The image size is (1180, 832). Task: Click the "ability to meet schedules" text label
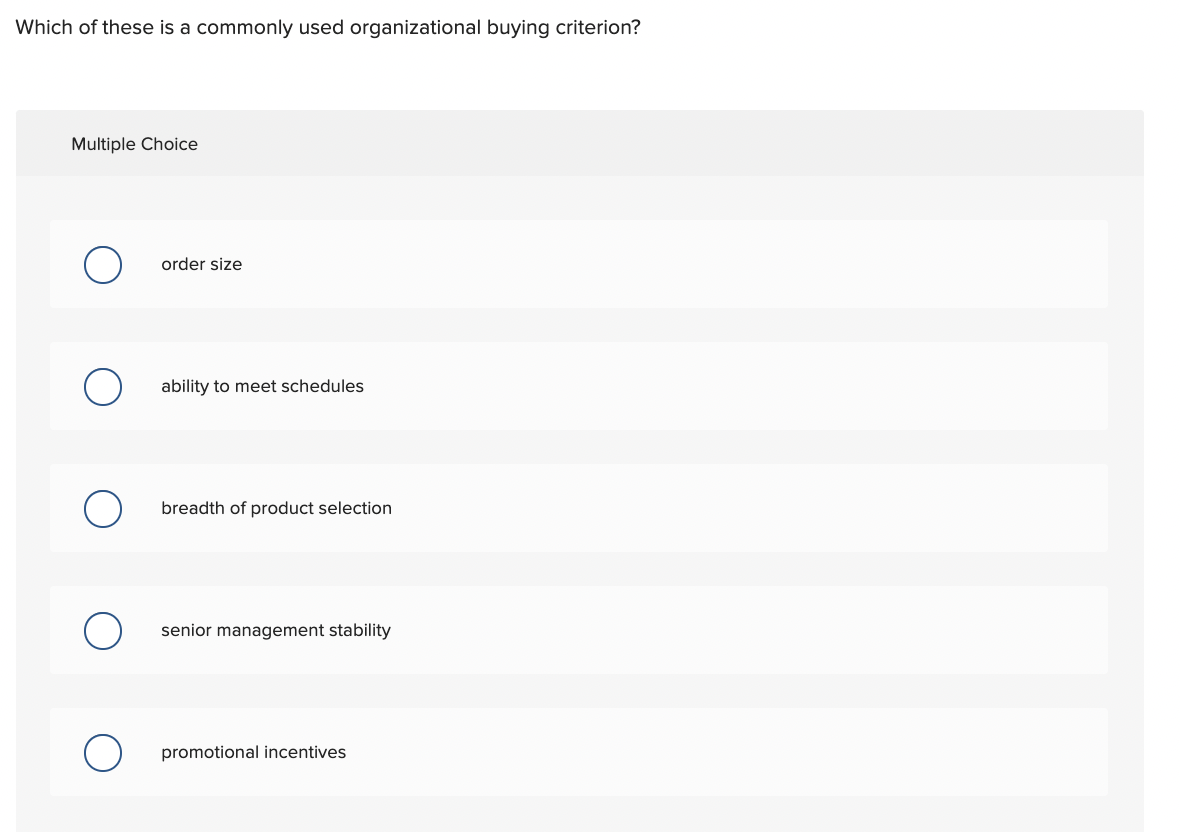[x=262, y=386]
